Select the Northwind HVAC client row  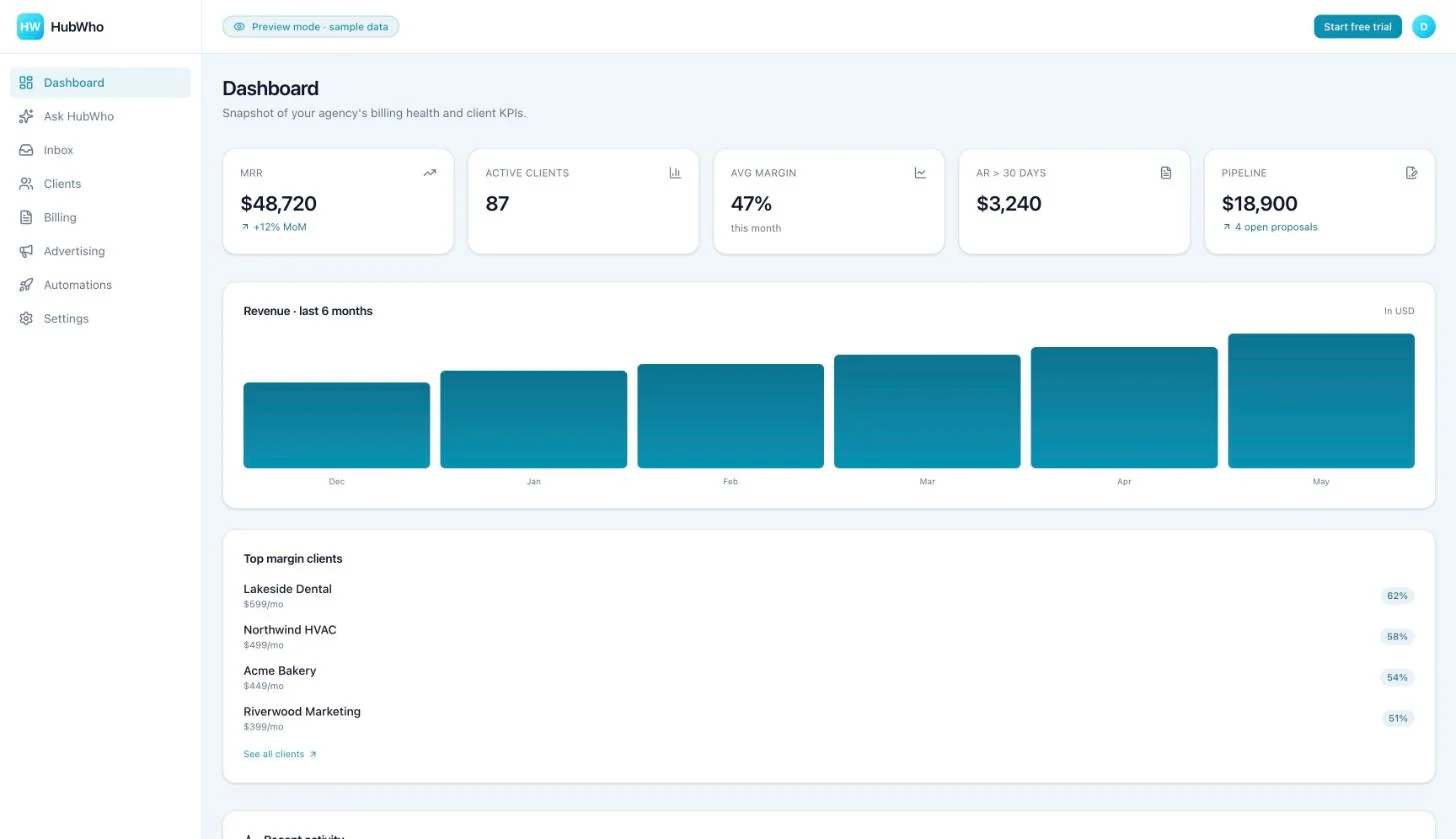coord(828,637)
